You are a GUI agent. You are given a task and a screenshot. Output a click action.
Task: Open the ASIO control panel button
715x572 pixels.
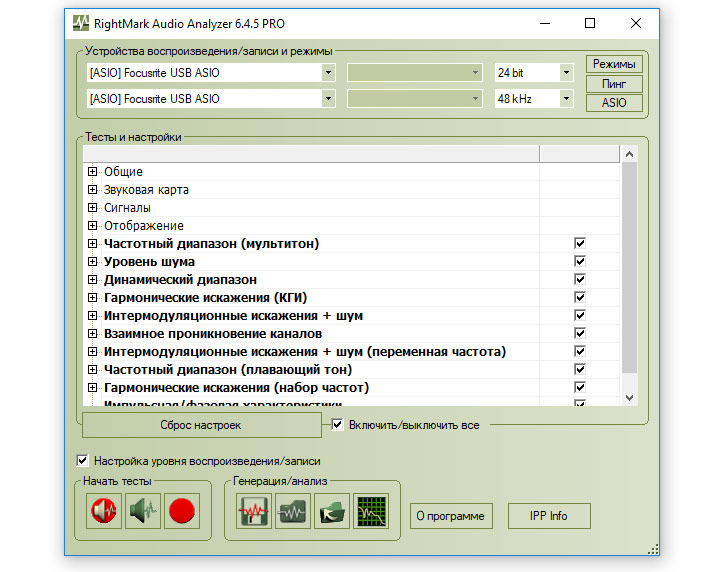point(614,103)
